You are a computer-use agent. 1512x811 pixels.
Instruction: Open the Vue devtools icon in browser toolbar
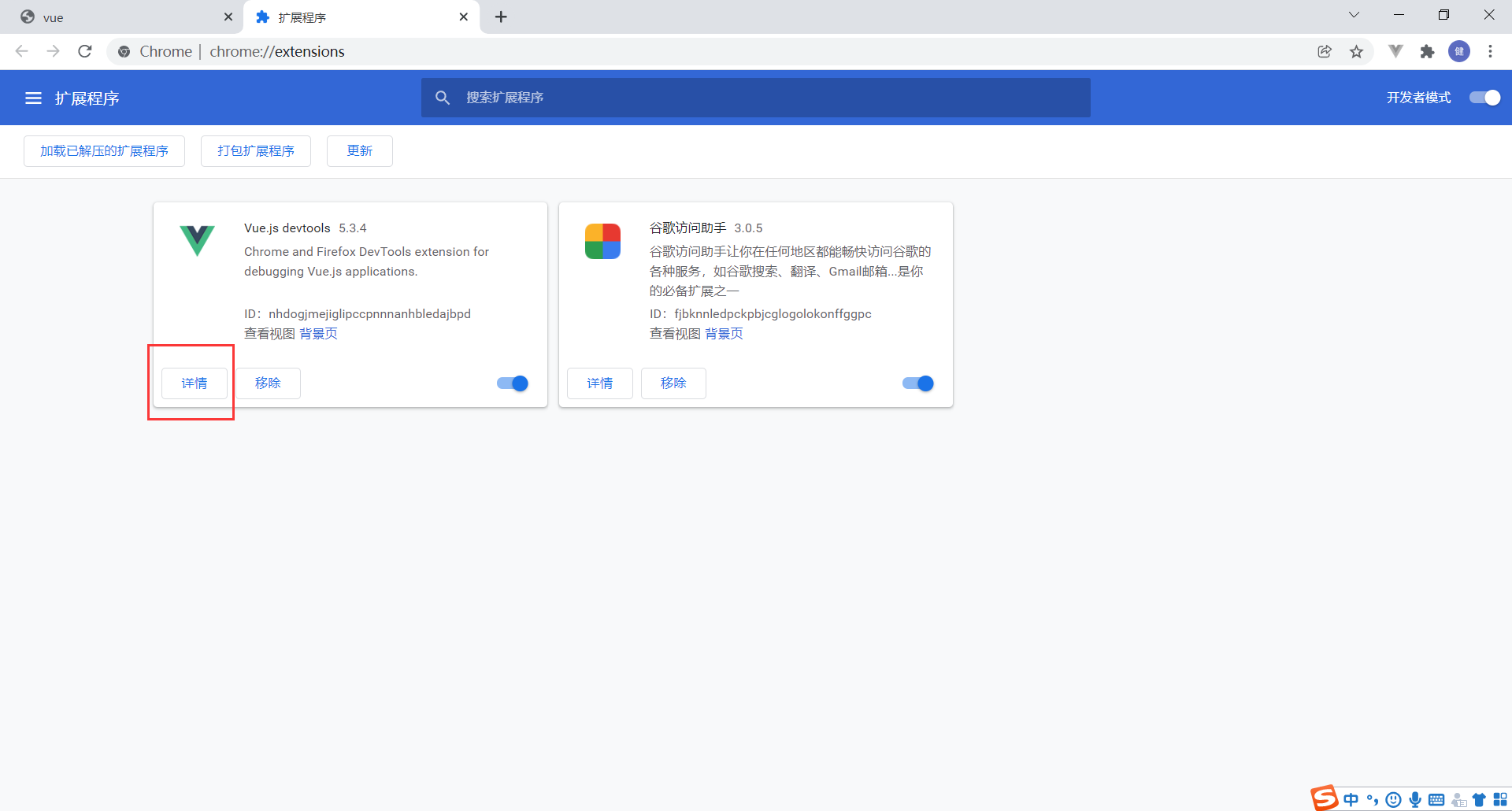tap(1395, 51)
